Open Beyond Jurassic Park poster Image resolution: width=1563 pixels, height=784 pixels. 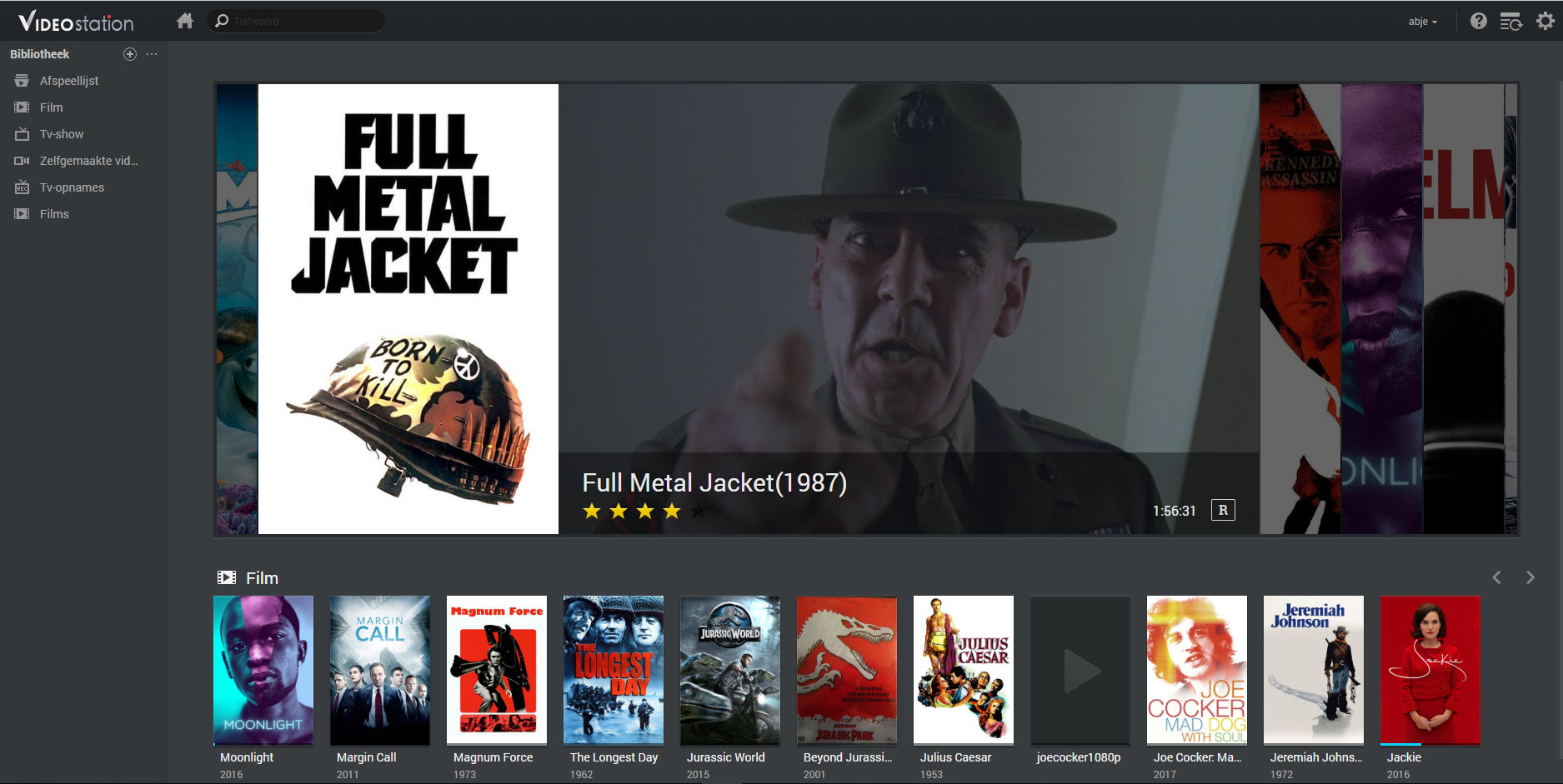[847, 670]
